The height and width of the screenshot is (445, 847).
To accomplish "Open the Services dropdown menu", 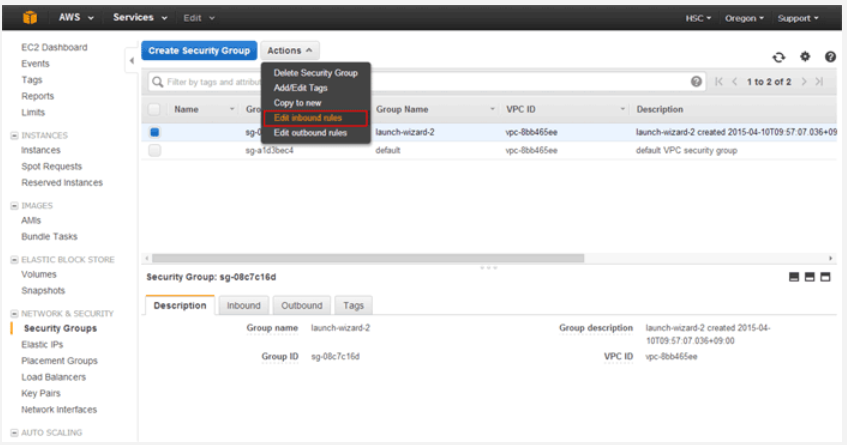I will coord(140,17).
